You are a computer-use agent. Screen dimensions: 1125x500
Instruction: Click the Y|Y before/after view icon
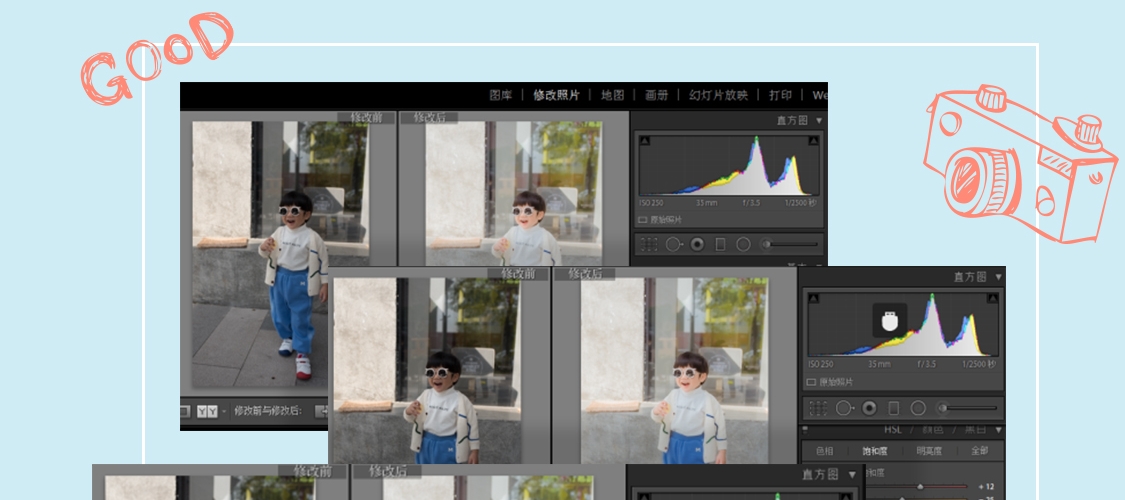coord(208,411)
